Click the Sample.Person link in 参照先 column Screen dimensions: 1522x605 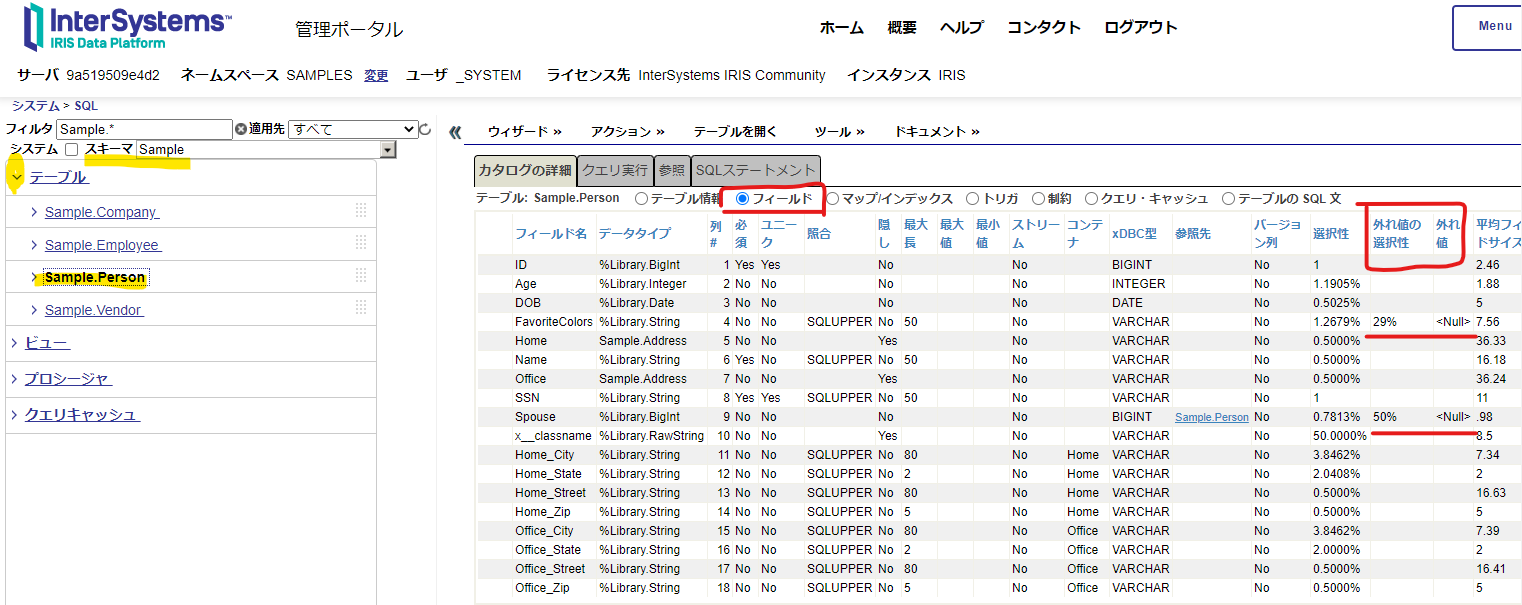coord(1211,417)
